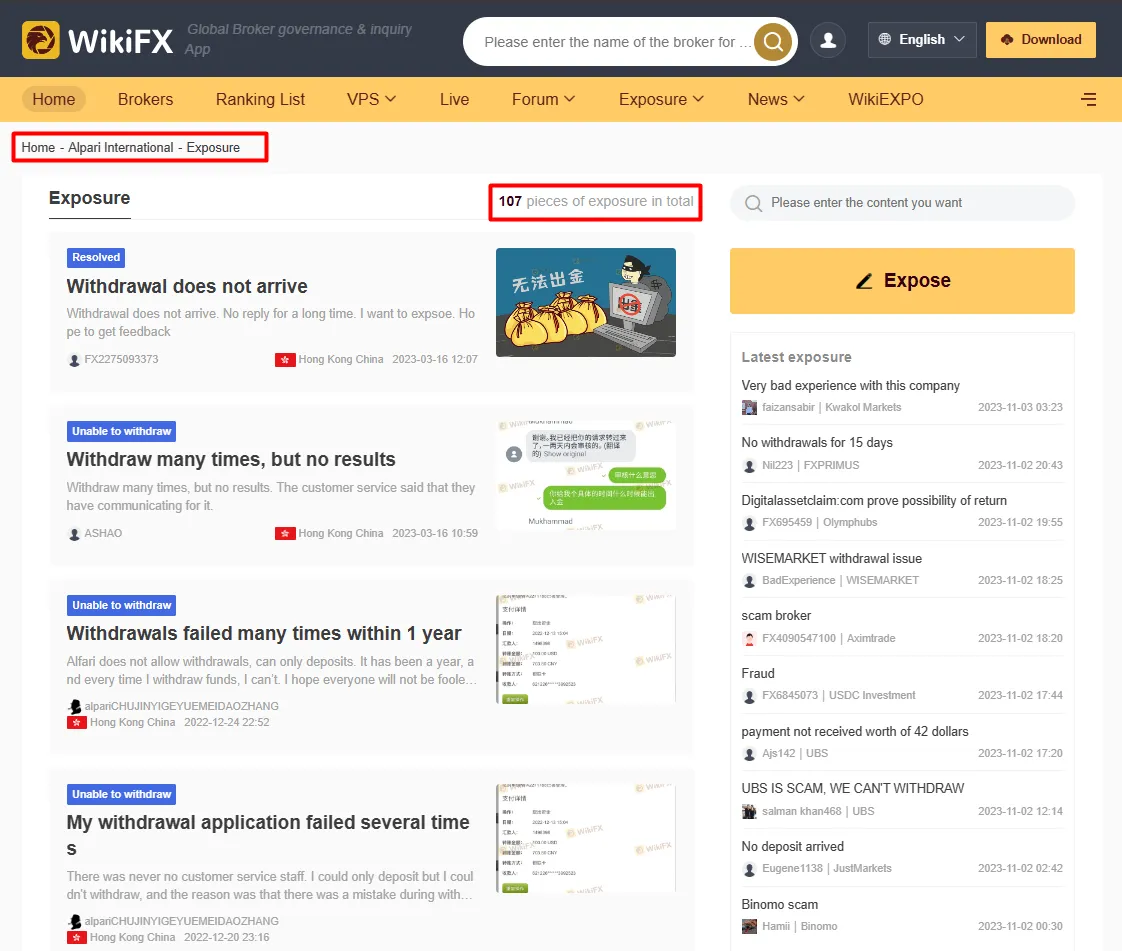Open 'Fraud' latest exposure
This screenshot has height=951, width=1122.
[758, 674]
